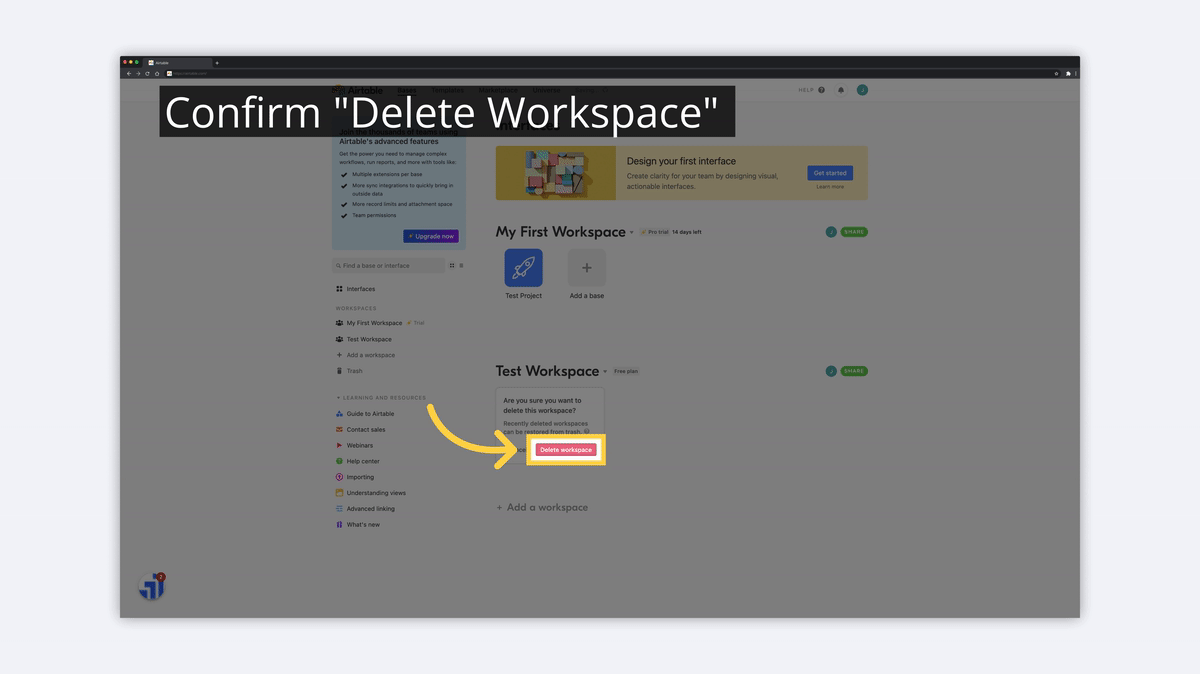Screen dimensions: 1200x674
Task: Click Share button for Test Workspace
Action: pos(854,371)
